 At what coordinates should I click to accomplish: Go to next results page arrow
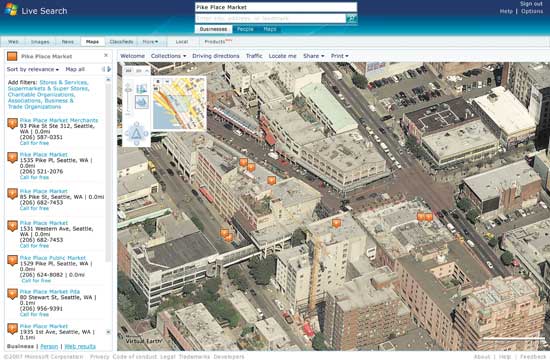click(x=109, y=69)
